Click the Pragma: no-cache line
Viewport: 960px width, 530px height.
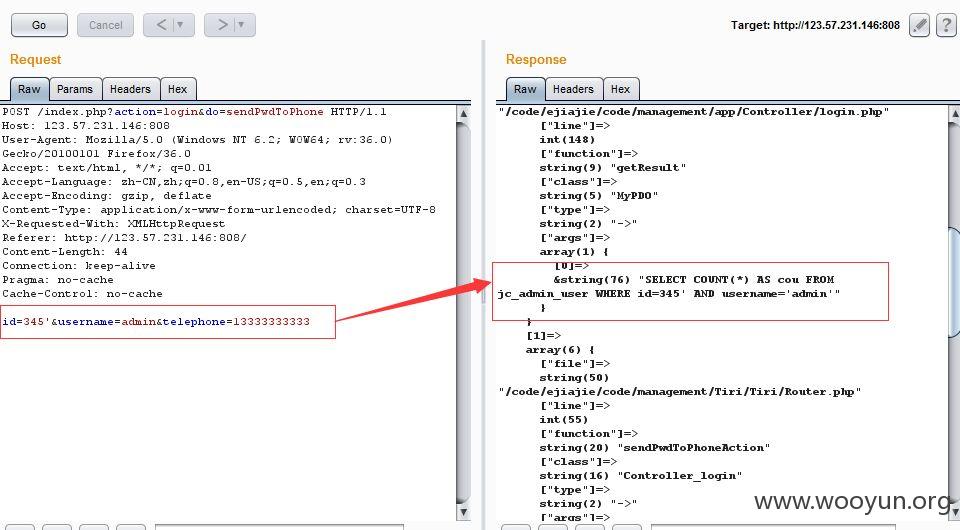58,280
